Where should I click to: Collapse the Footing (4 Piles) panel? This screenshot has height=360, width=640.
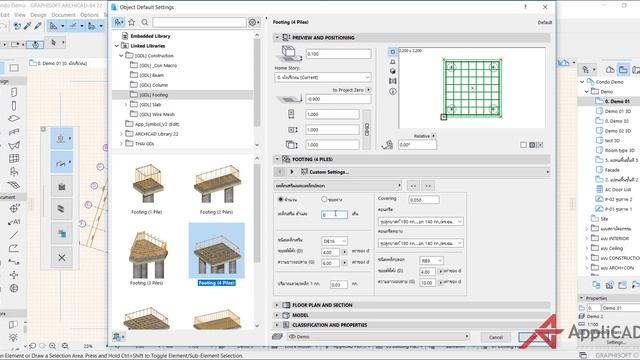(277, 159)
